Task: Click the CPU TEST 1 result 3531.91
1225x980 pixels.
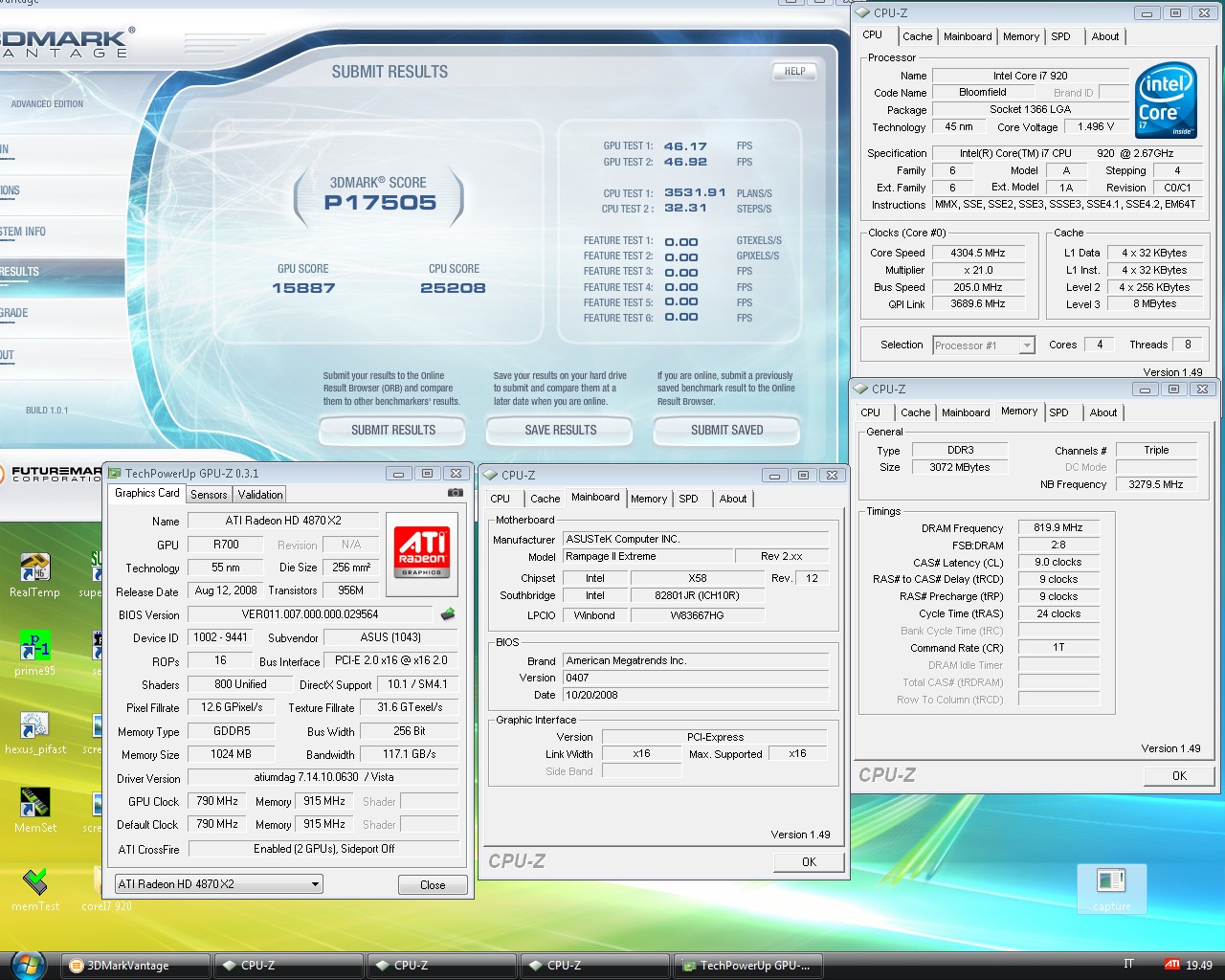Action: [x=695, y=193]
